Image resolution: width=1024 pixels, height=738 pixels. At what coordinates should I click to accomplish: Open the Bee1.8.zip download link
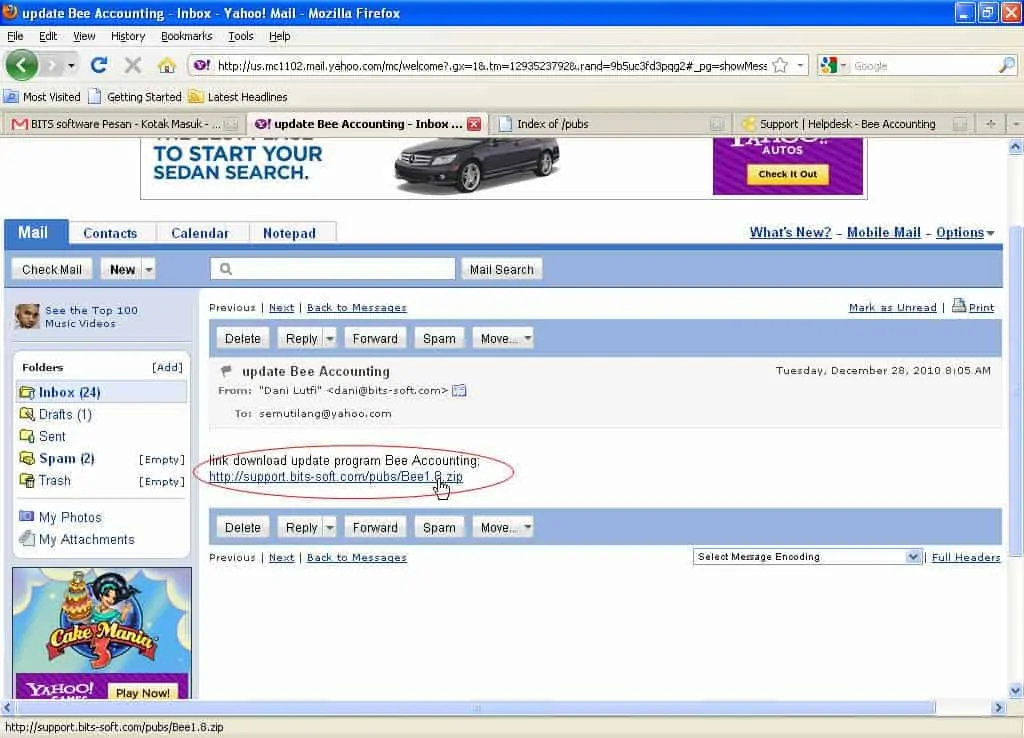click(336, 476)
